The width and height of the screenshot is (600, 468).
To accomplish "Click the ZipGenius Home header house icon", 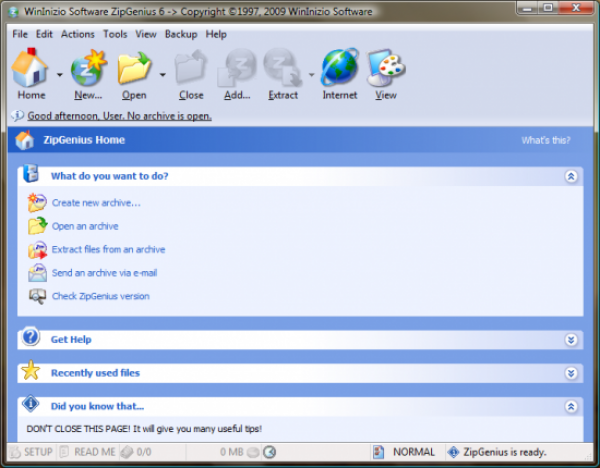I will click(x=24, y=140).
